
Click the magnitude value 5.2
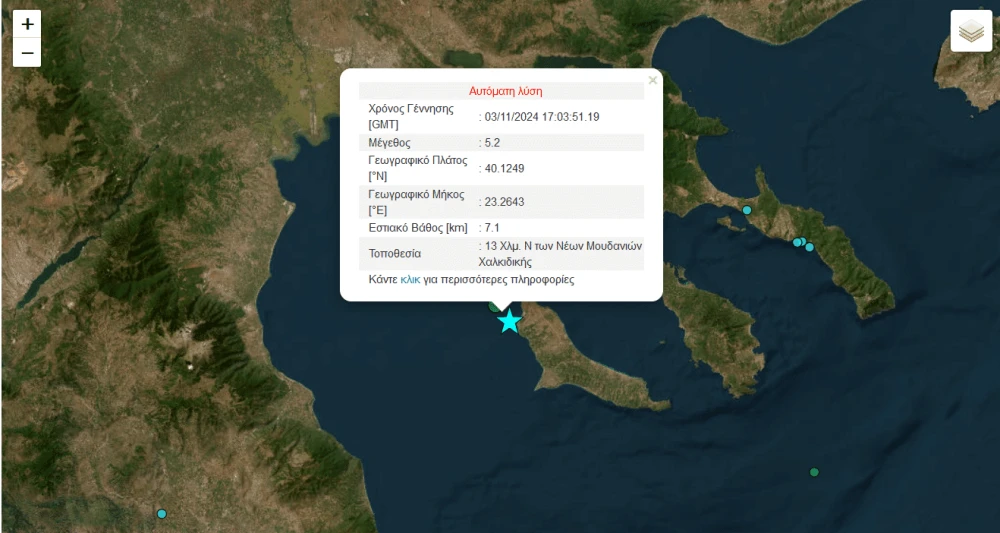point(492,143)
